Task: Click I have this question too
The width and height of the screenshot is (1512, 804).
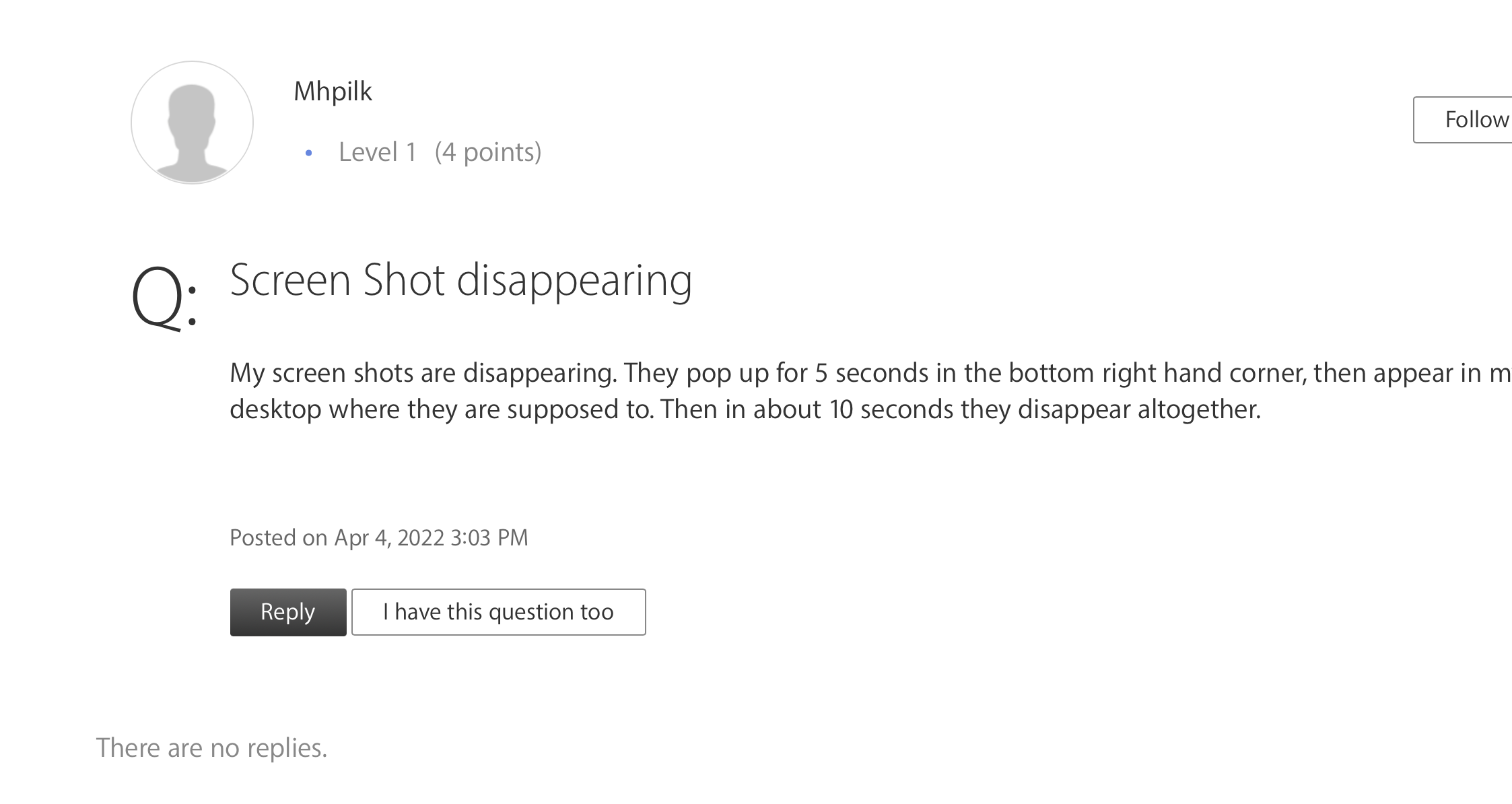Action: click(498, 612)
